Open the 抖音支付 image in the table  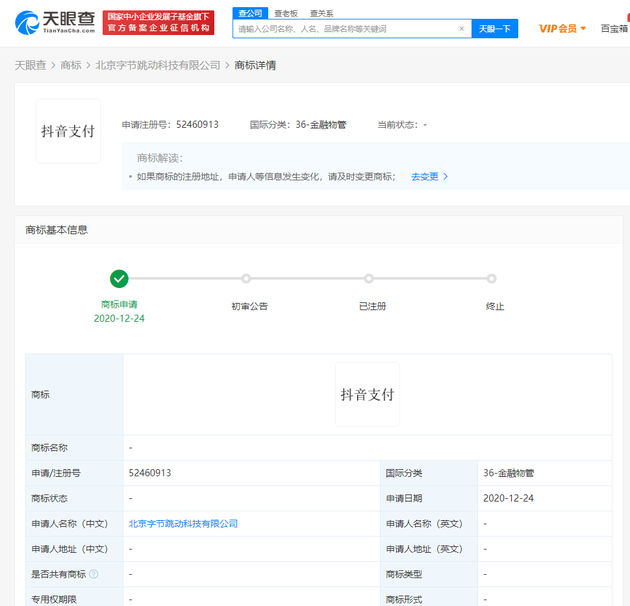367,394
